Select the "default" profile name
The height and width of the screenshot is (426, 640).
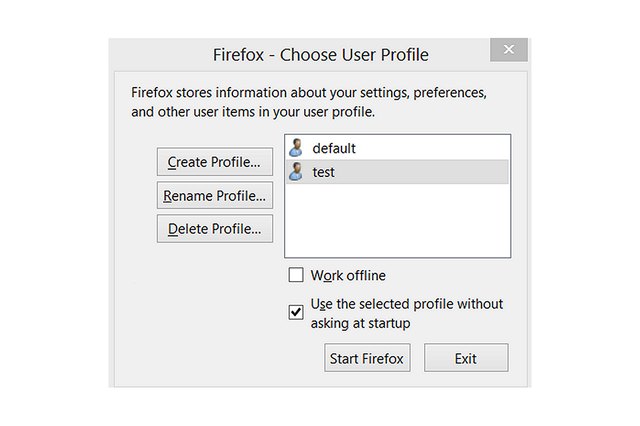[334, 148]
